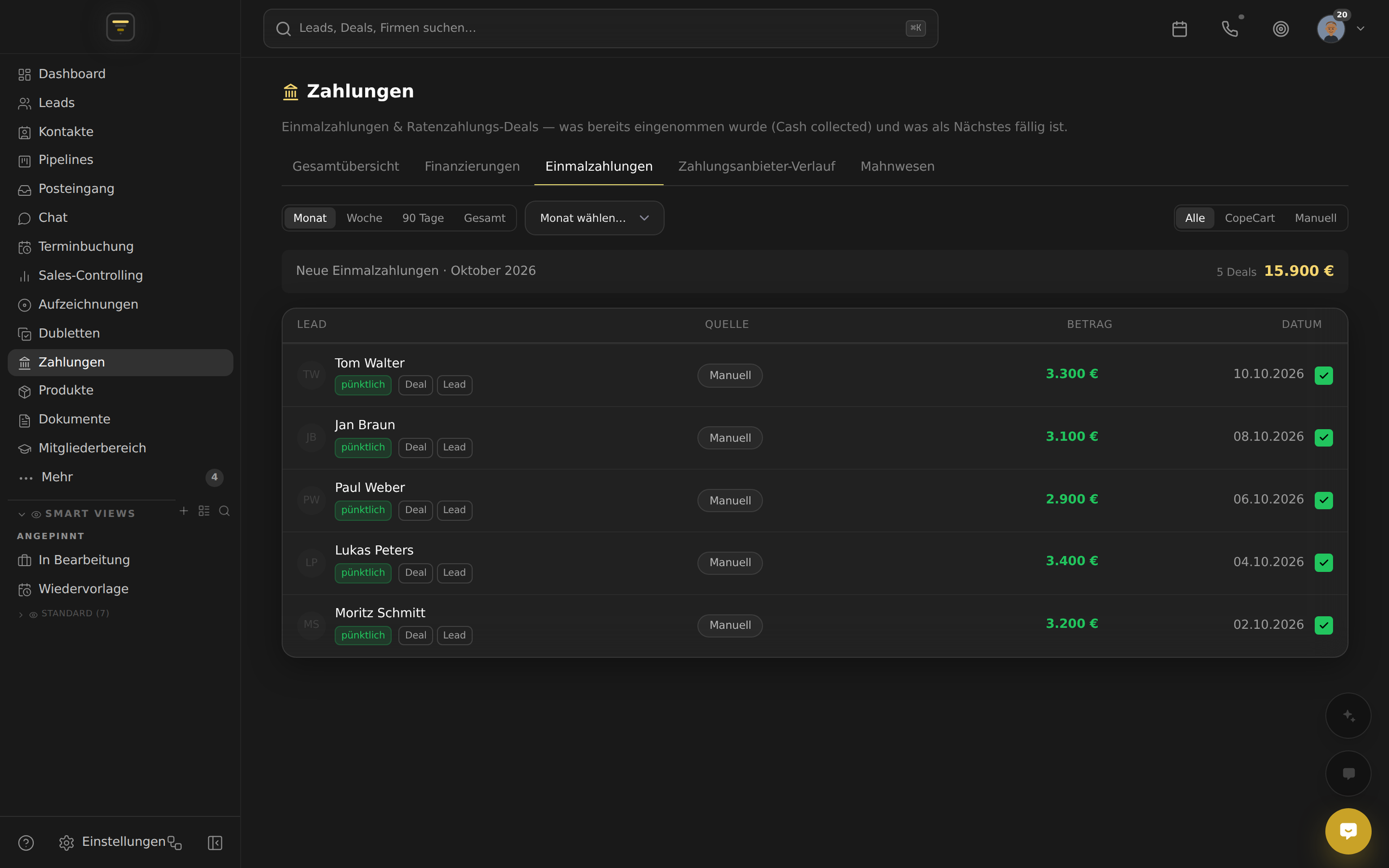This screenshot has width=1389, height=868.
Task: Expand the user account menu chevron
Action: [1360, 29]
